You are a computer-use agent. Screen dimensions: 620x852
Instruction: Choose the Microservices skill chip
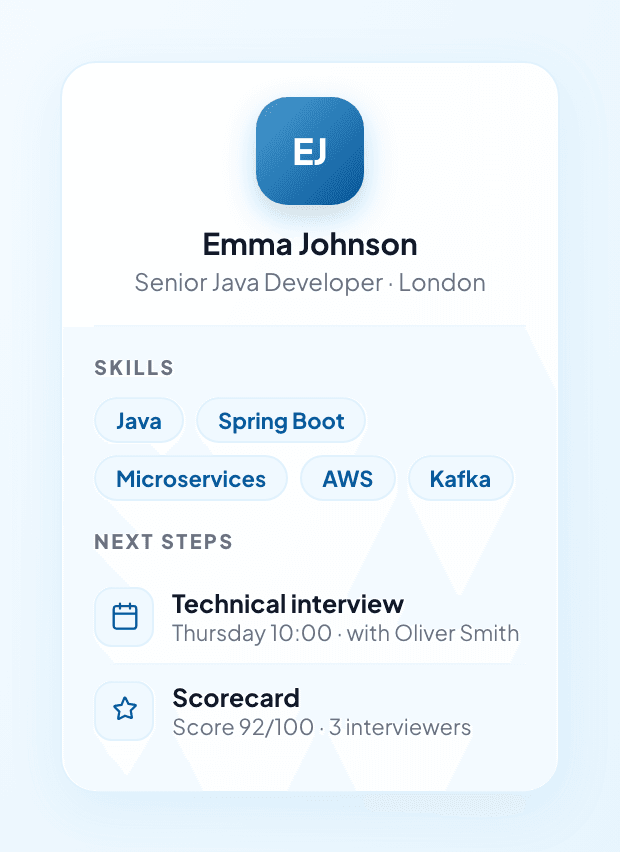pos(191,479)
